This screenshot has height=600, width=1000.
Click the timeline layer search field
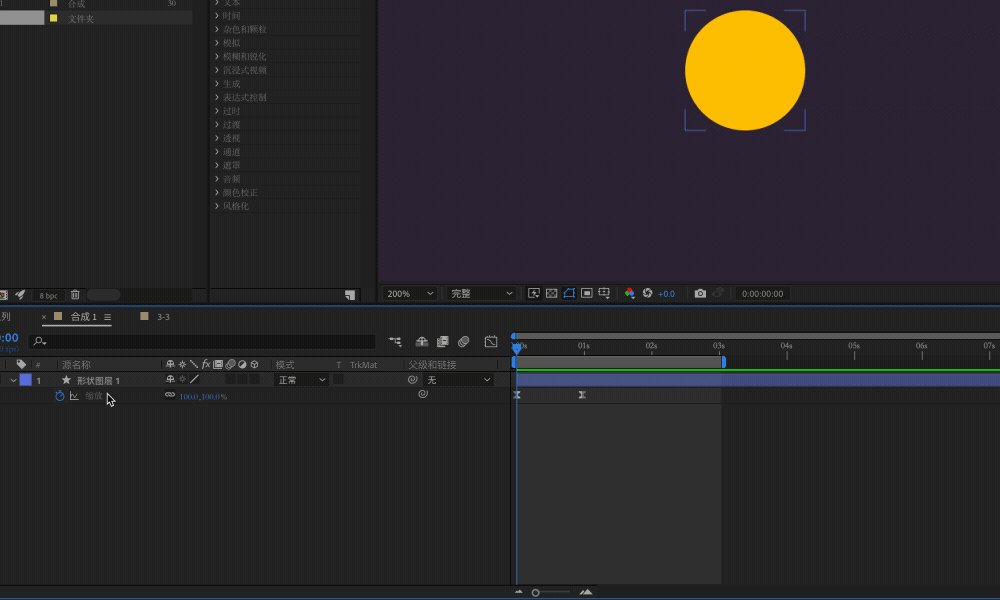[x=203, y=342]
